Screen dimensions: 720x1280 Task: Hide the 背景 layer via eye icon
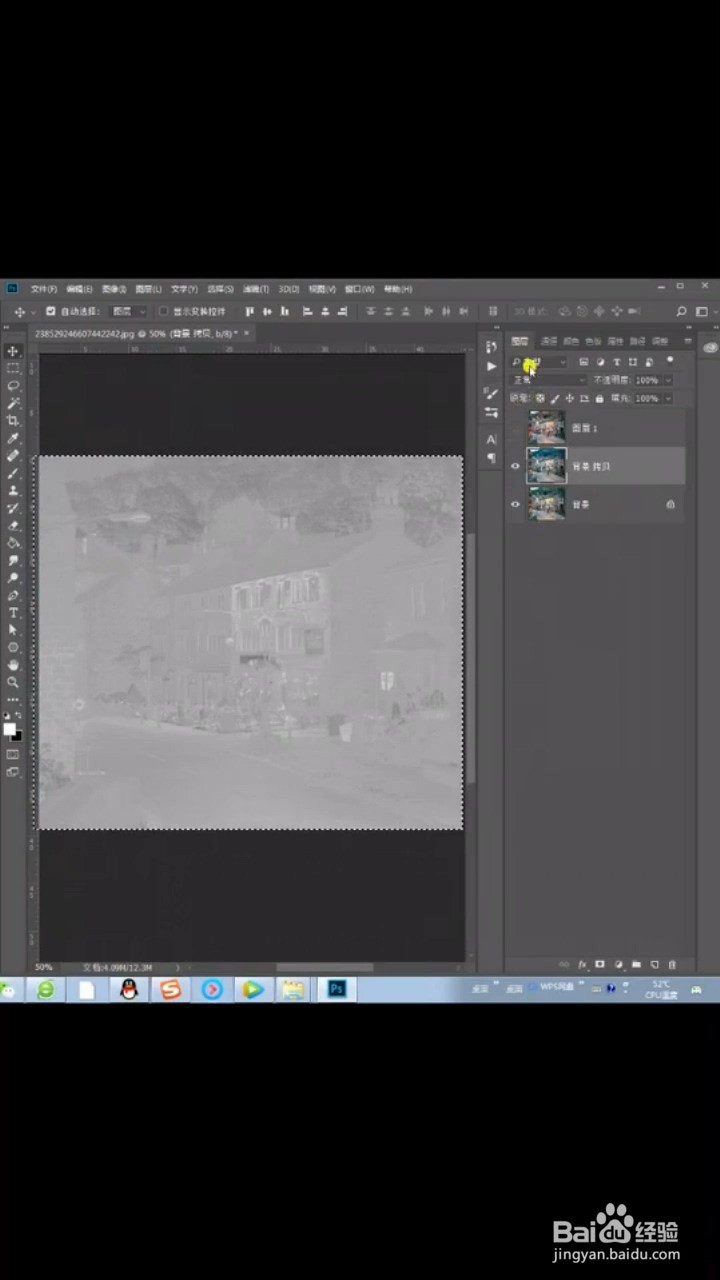tap(516, 504)
